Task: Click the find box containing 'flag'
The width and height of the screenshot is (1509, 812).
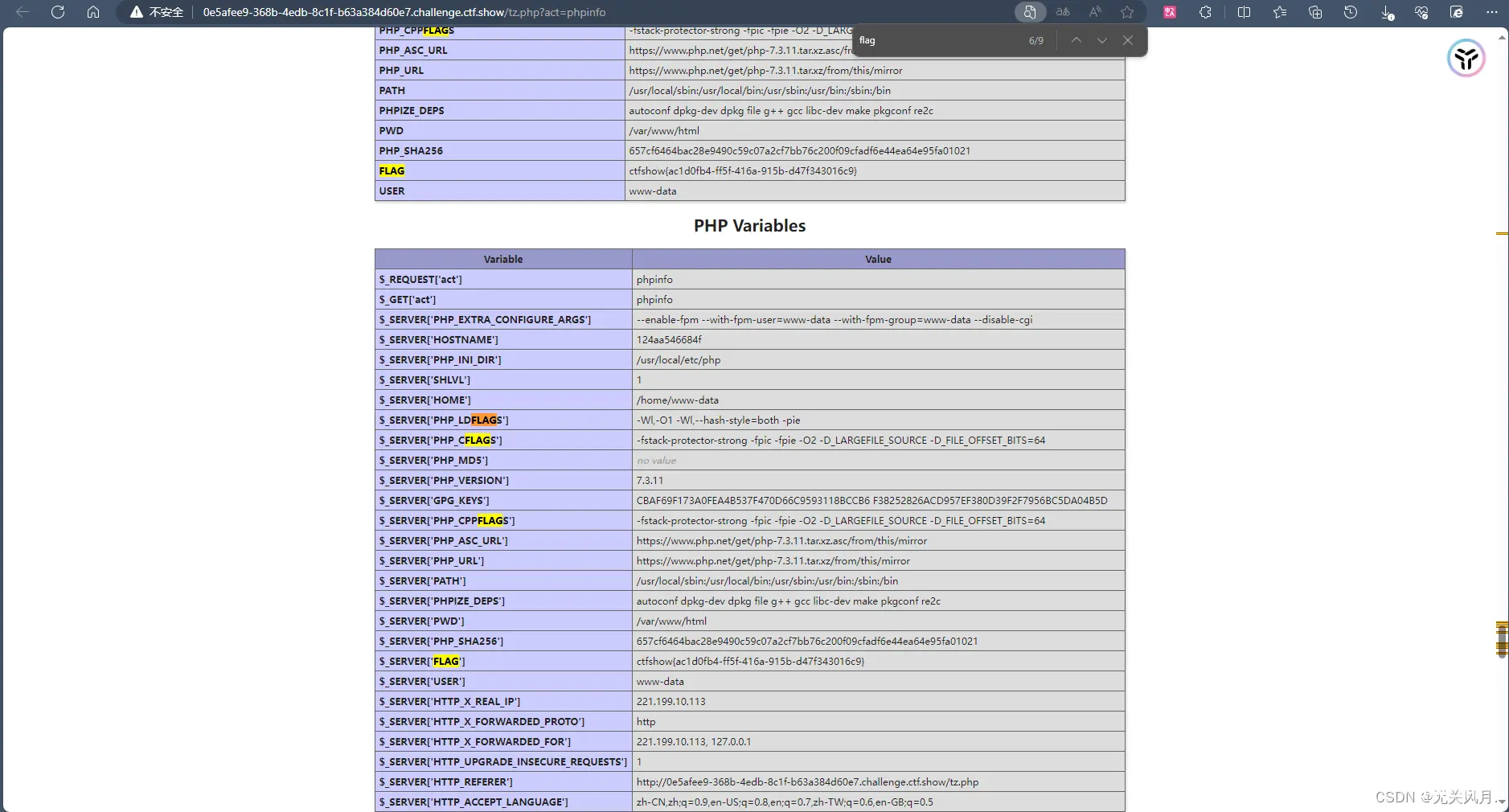Action: pyautogui.click(x=937, y=40)
